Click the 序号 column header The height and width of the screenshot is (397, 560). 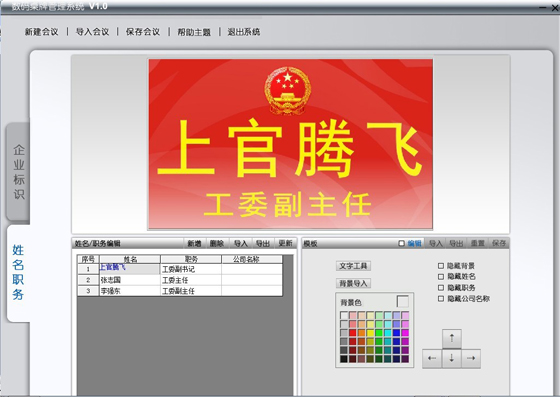tap(88, 259)
